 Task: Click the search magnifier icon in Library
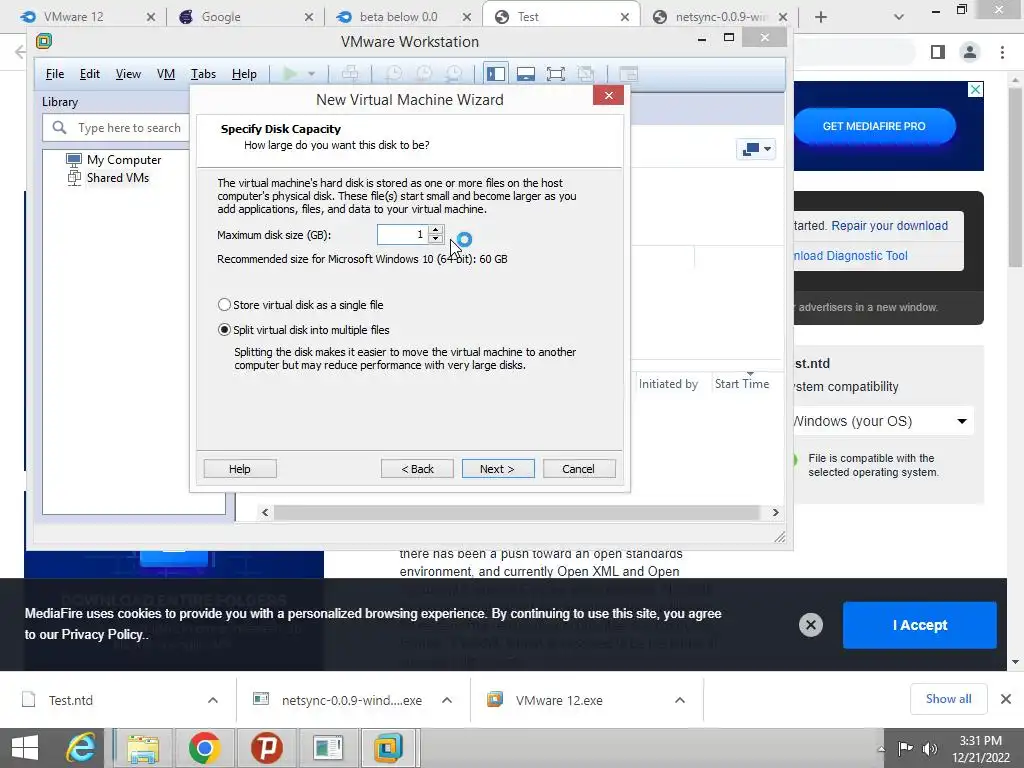tap(59, 127)
